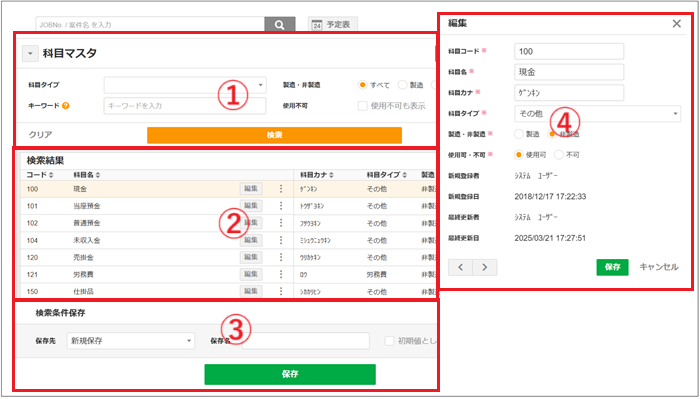Select code 150 cell in results
The height and width of the screenshot is (399, 700).
pyautogui.click(x=32, y=291)
